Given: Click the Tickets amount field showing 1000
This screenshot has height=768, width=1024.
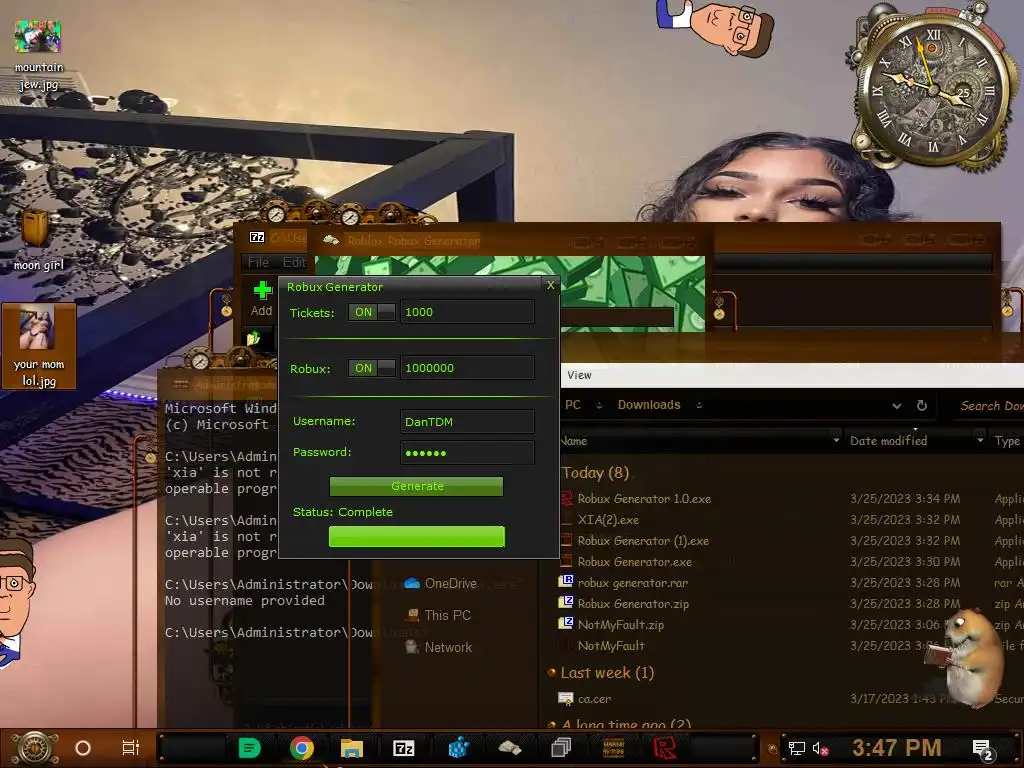Looking at the screenshot, I should point(468,312).
